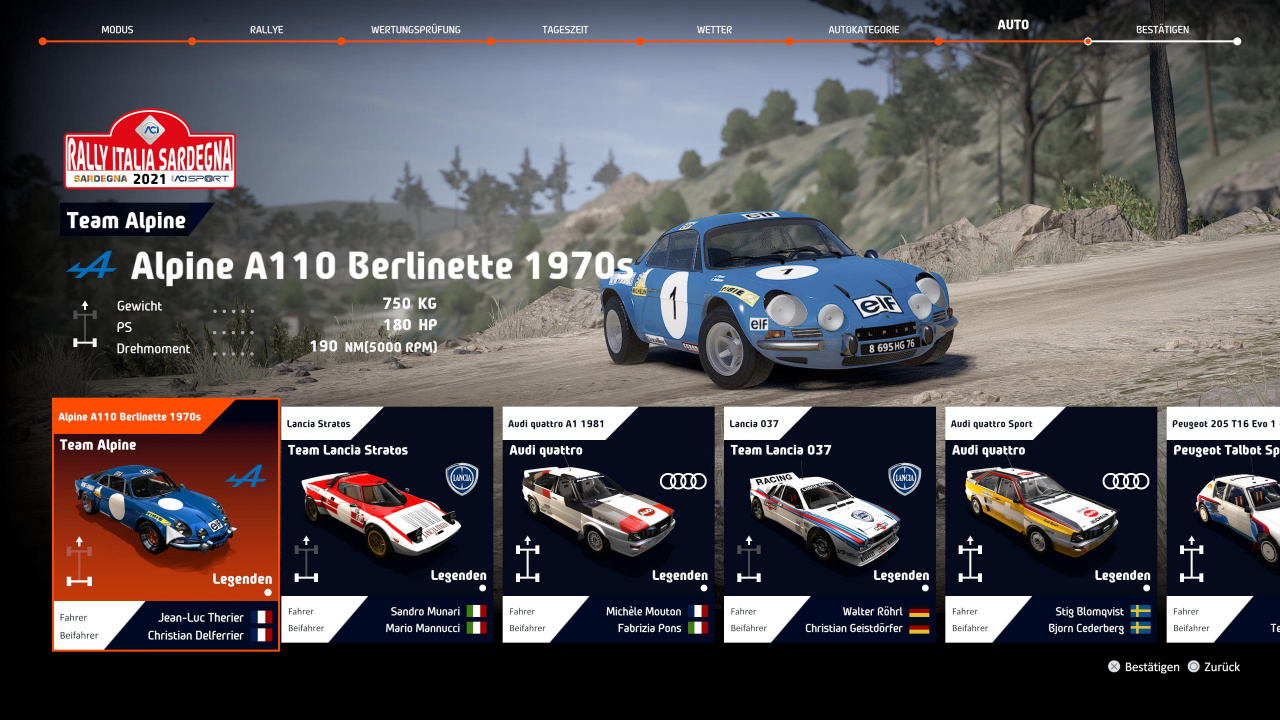Click German flag beside Walter Röhrl
The width and height of the screenshot is (1280, 720).
pos(919,611)
